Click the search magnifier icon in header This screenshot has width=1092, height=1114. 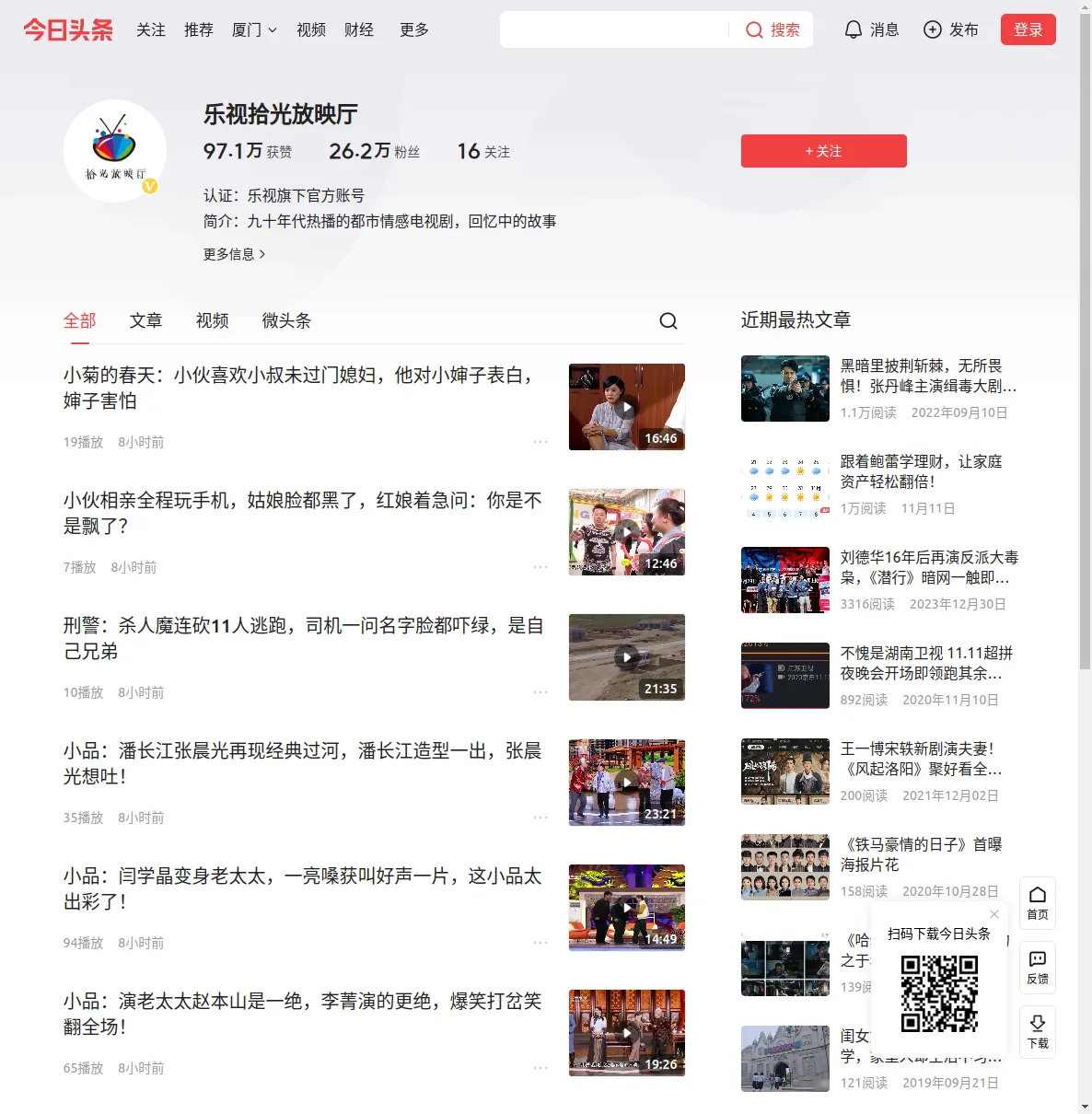pos(754,30)
